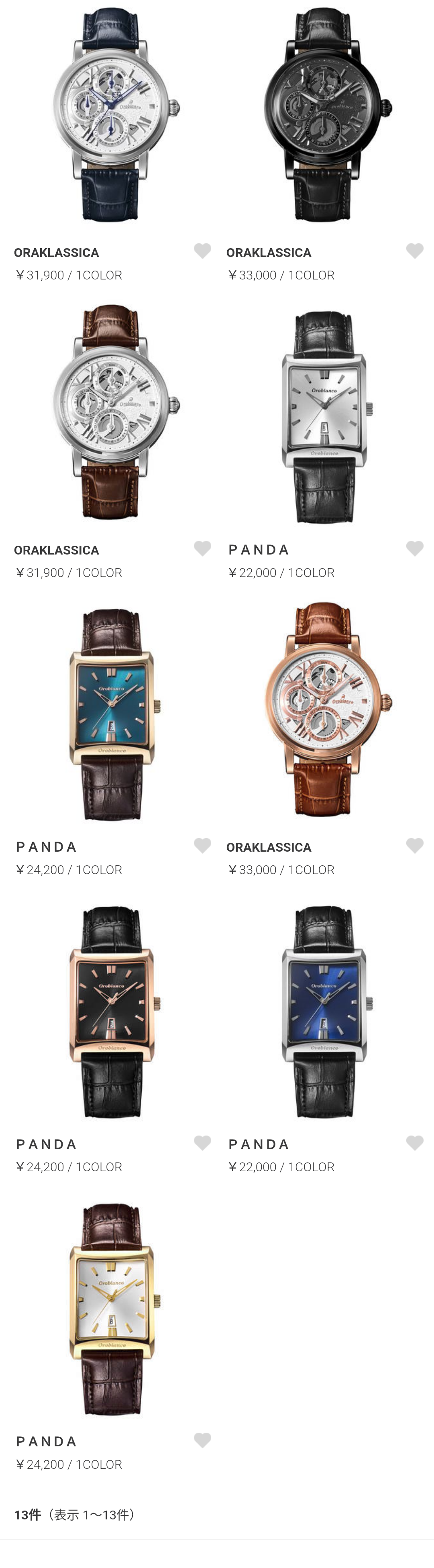Click ORAKLASSICA title above ¥31,900 with navy strap

coord(57,253)
